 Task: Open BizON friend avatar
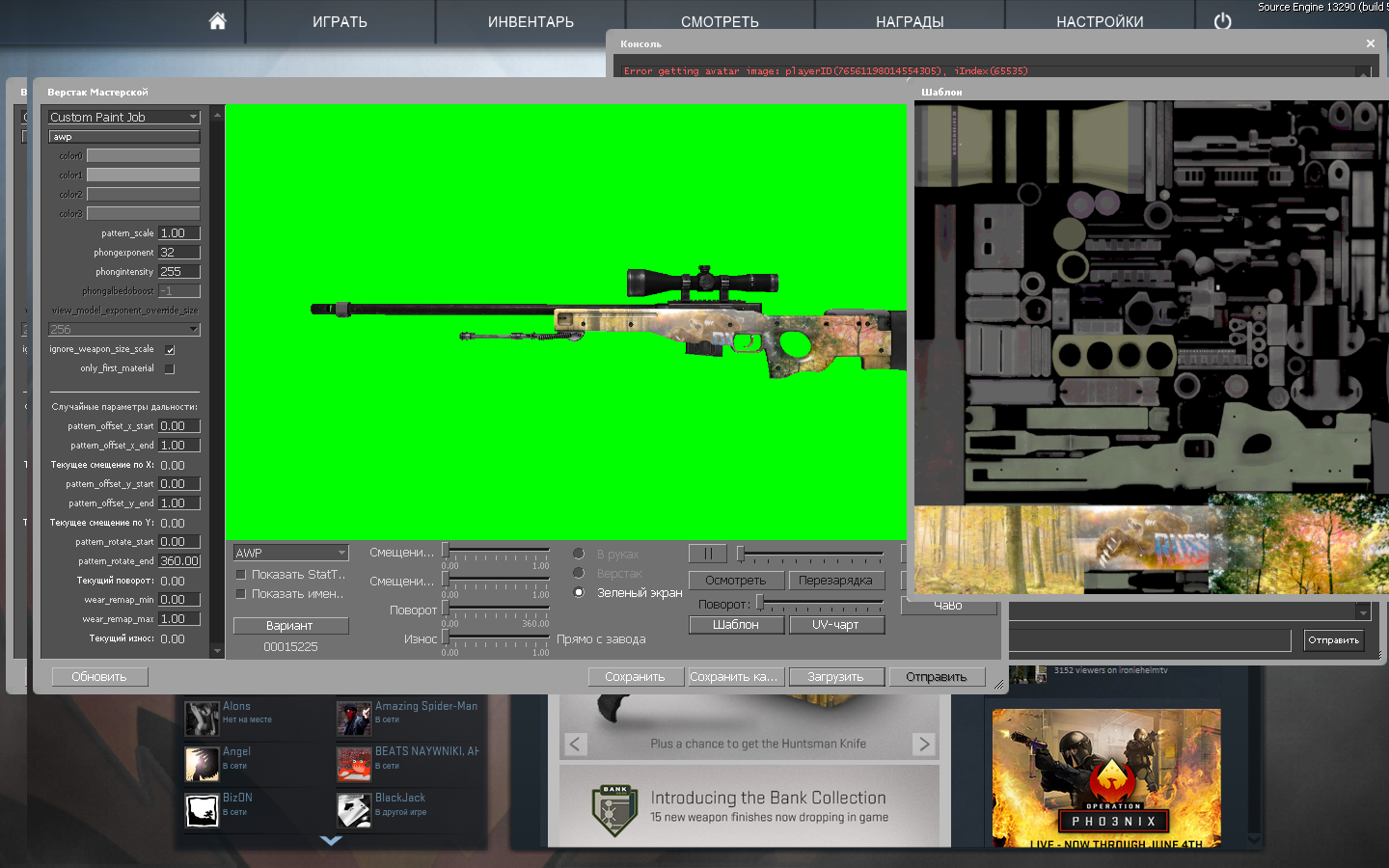(202, 810)
